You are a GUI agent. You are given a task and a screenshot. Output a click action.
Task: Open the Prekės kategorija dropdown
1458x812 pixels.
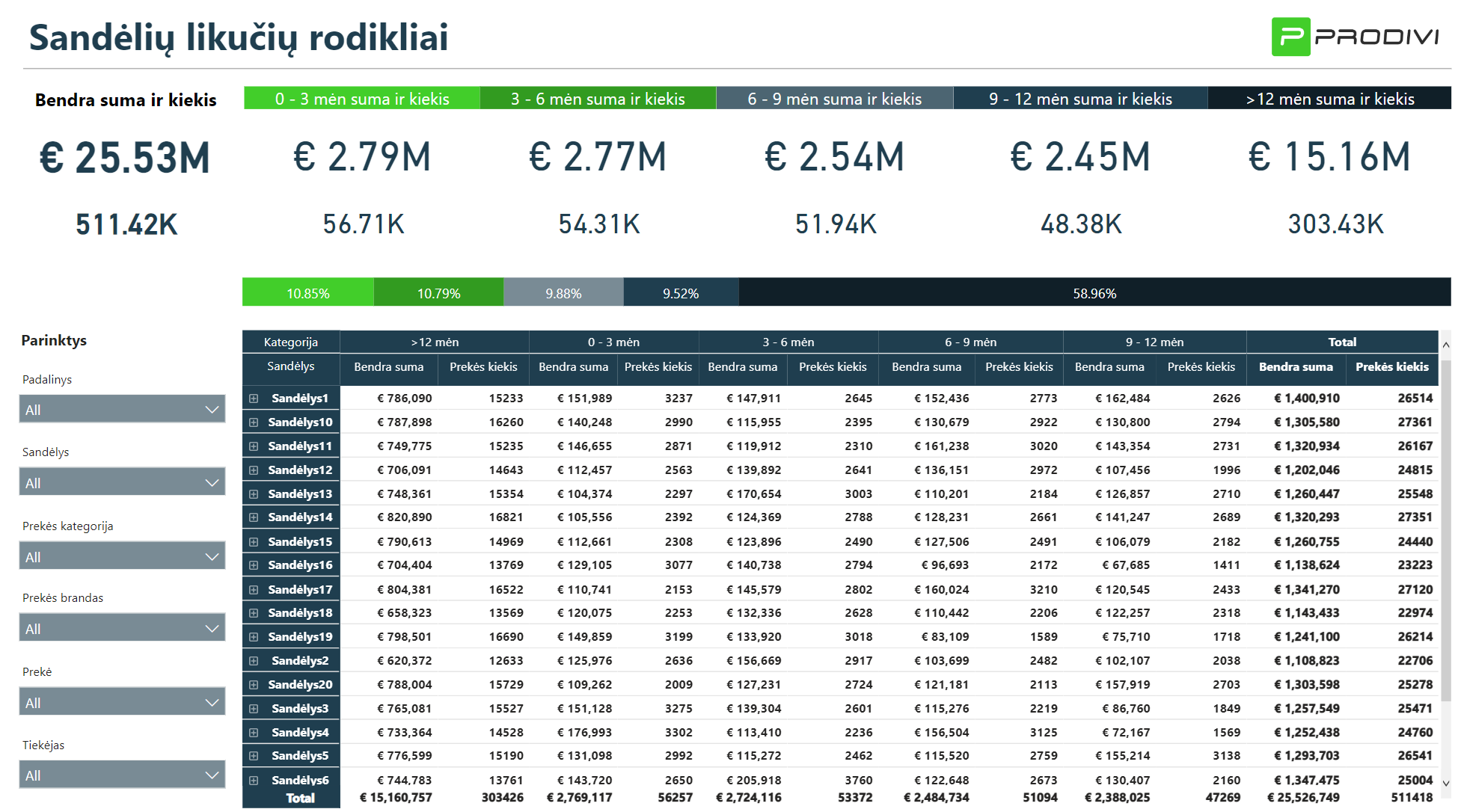122,557
